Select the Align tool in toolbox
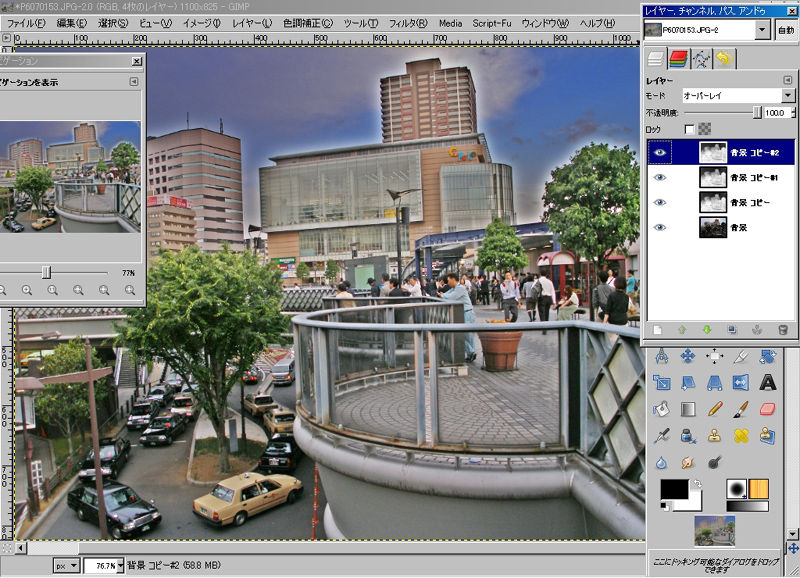This screenshot has width=800, height=578. (x=714, y=356)
